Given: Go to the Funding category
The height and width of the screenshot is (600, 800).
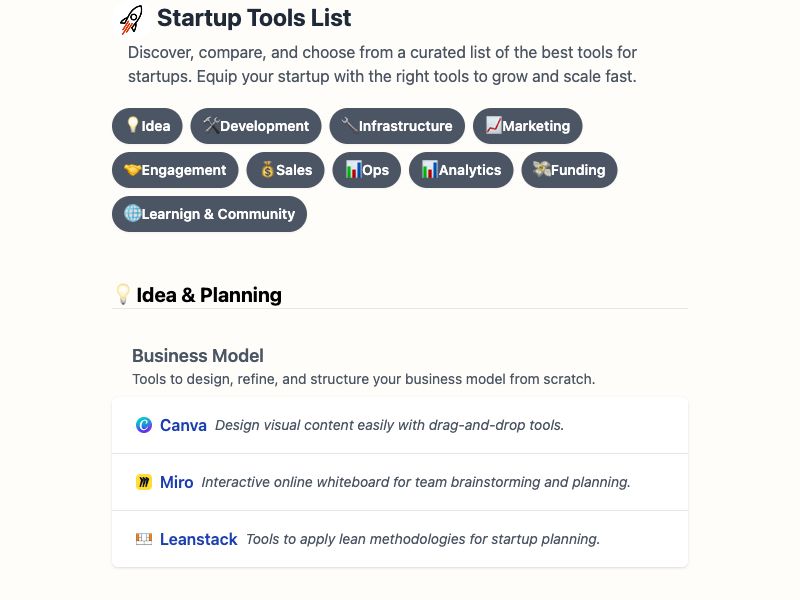Looking at the screenshot, I should coord(569,170).
